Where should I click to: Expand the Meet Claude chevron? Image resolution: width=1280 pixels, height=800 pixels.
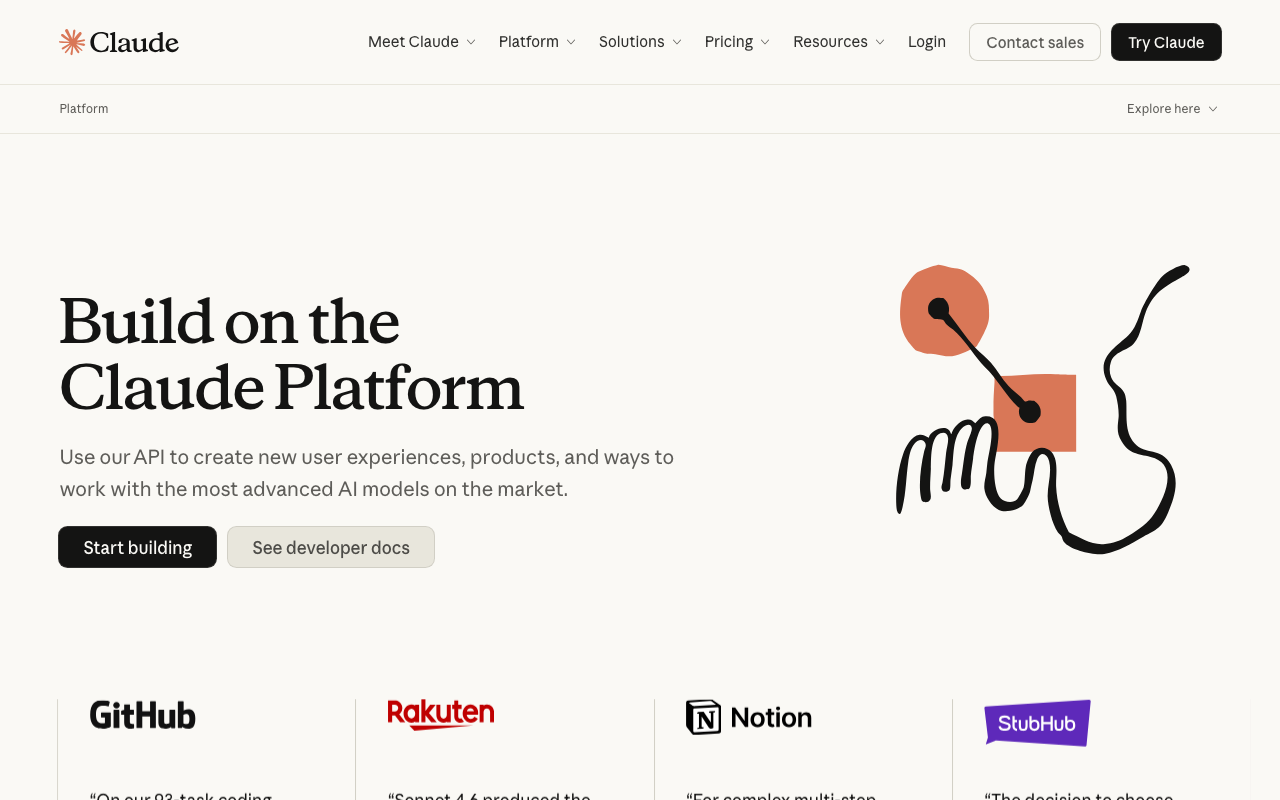471,42
